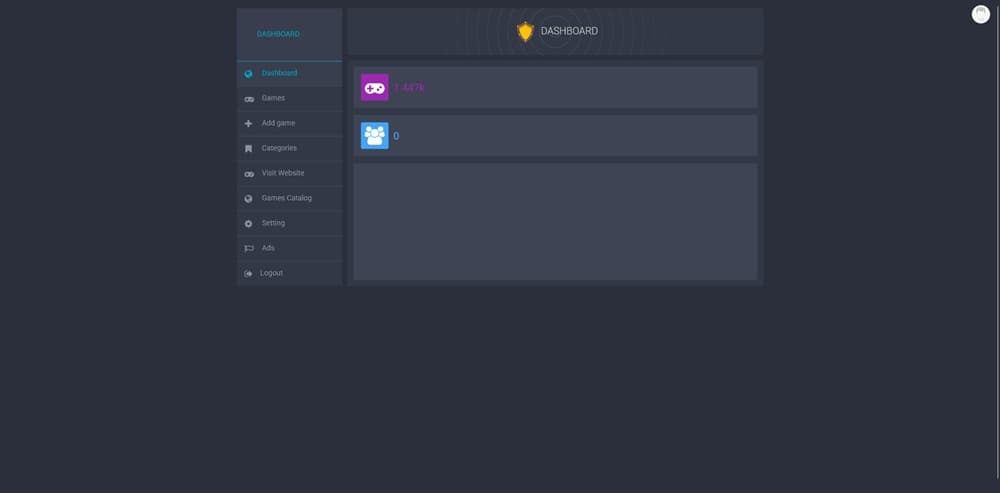Click the flag icon beside Ads

249,249
